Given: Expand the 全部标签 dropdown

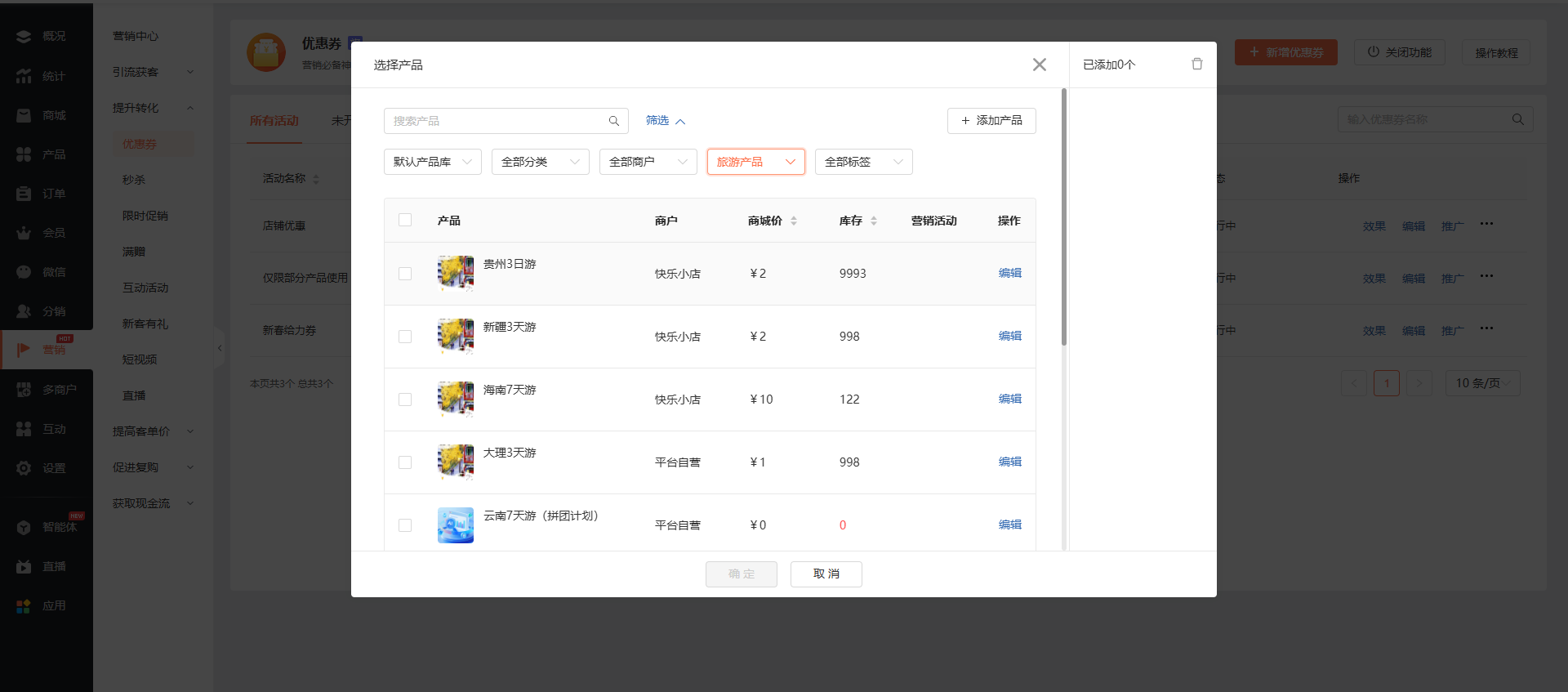Looking at the screenshot, I should point(863,162).
